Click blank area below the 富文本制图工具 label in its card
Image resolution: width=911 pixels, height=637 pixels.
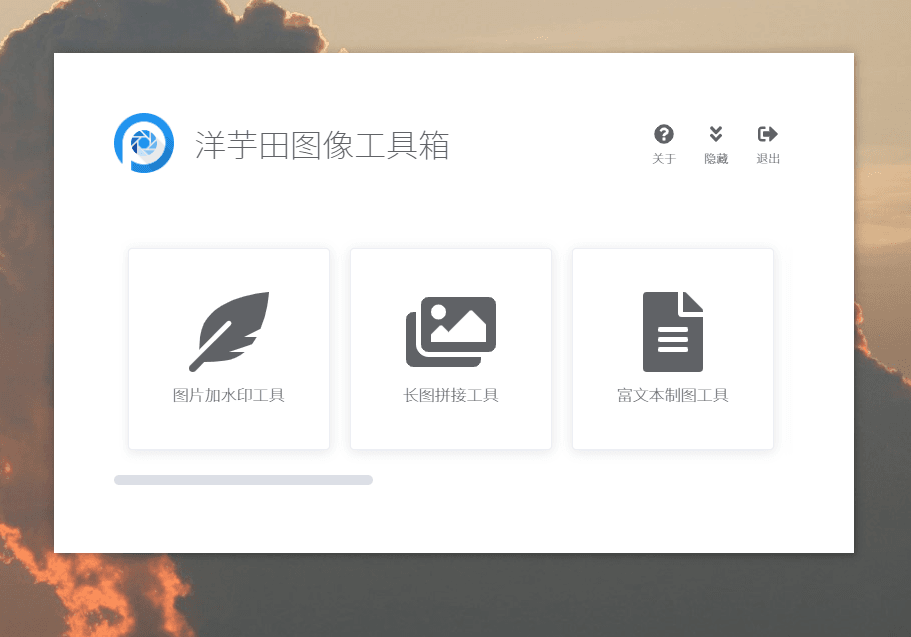click(x=673, y=427)
